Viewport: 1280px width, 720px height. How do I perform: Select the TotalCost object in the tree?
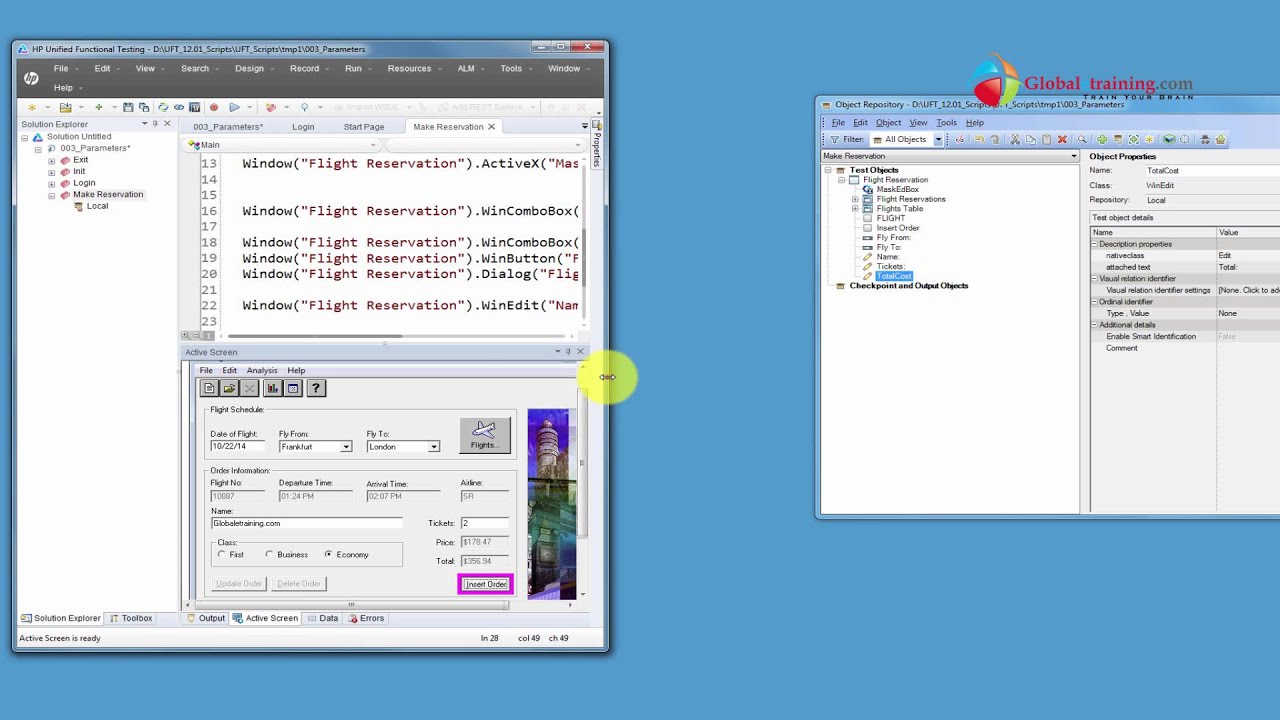[894, 276]
